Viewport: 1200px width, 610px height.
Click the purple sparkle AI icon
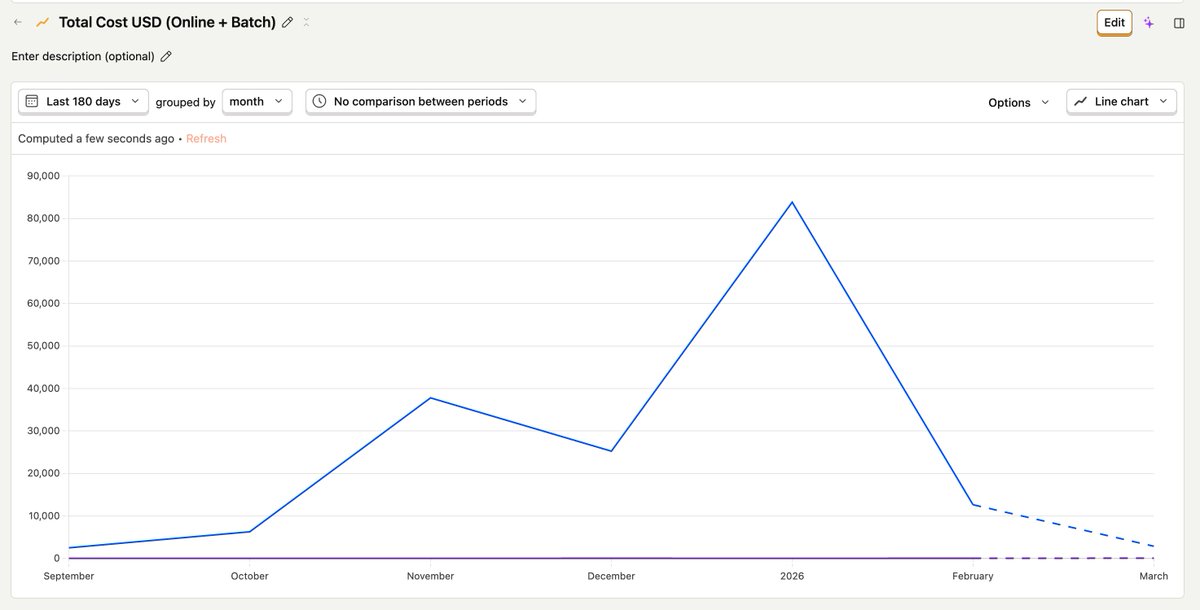point(1149,23)
